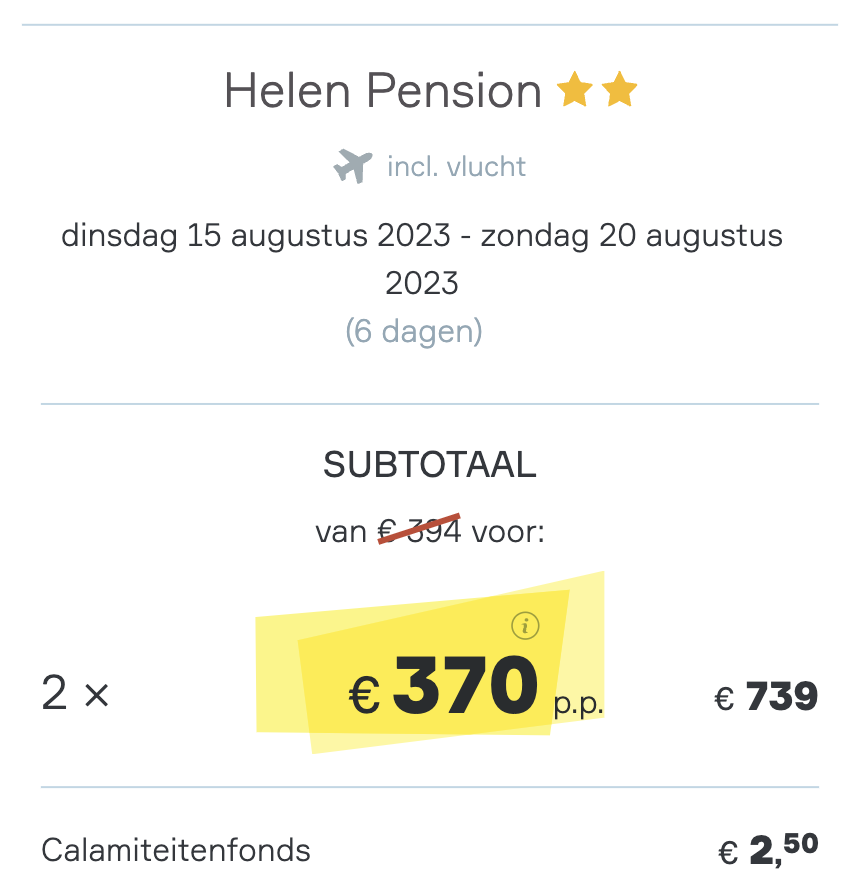Click the airplane icon beside incl. vlucht
This screenshot has width=864, height=886.
(x=353, y=166)
